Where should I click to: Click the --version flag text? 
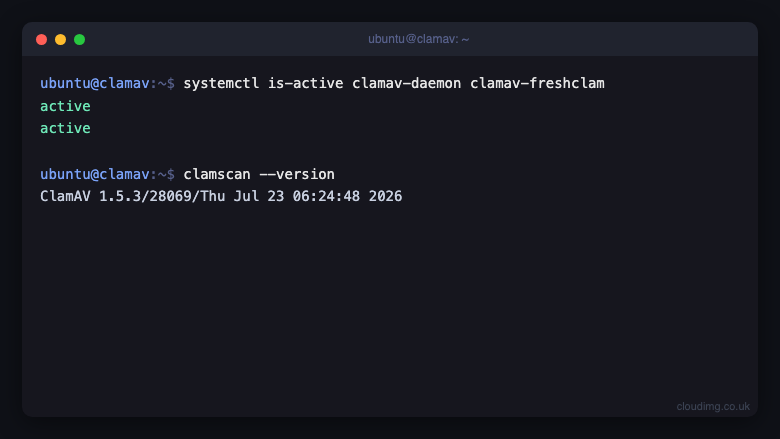click(297, 174)
